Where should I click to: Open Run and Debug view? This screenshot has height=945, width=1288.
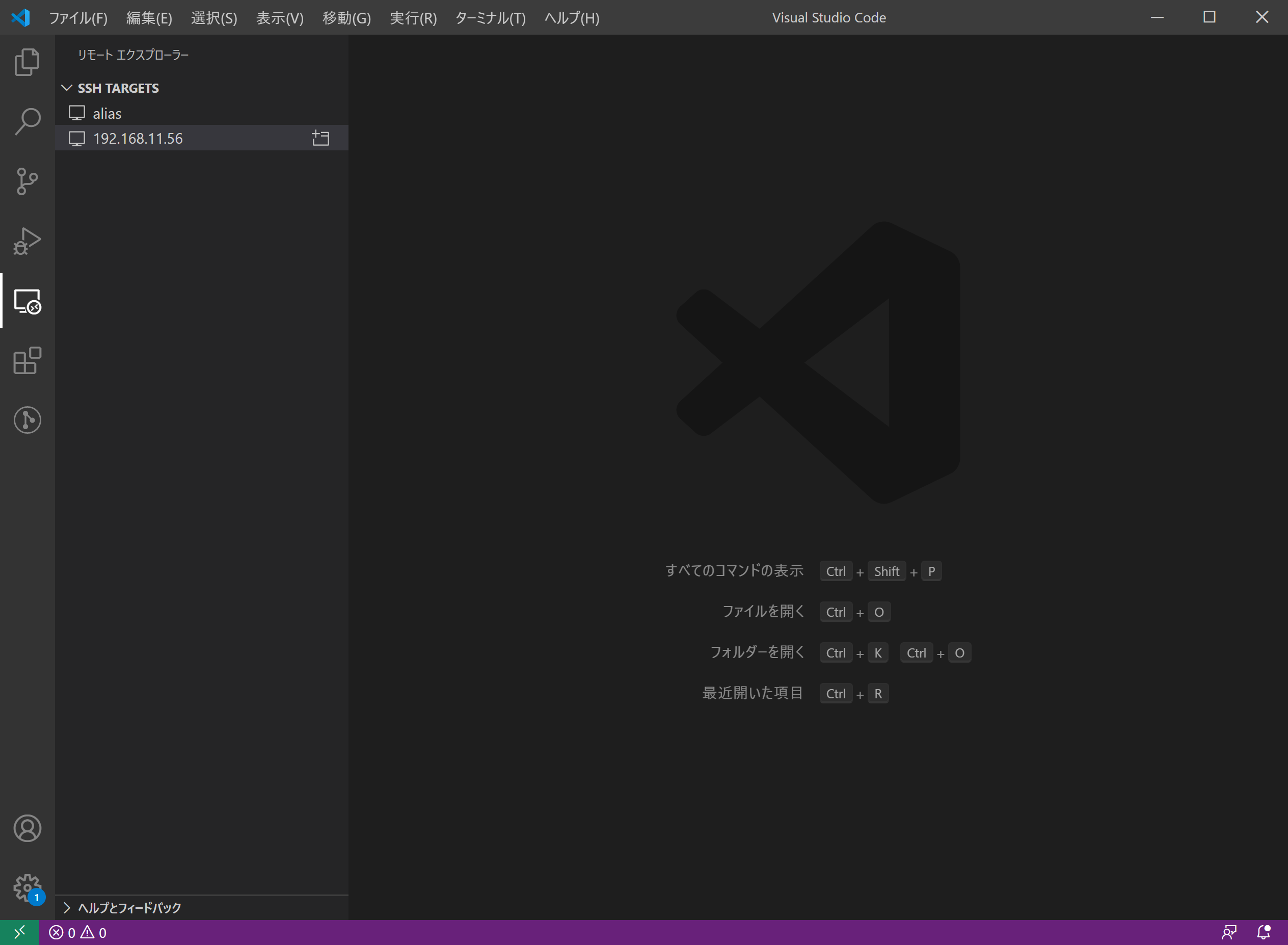click(27, 242)
